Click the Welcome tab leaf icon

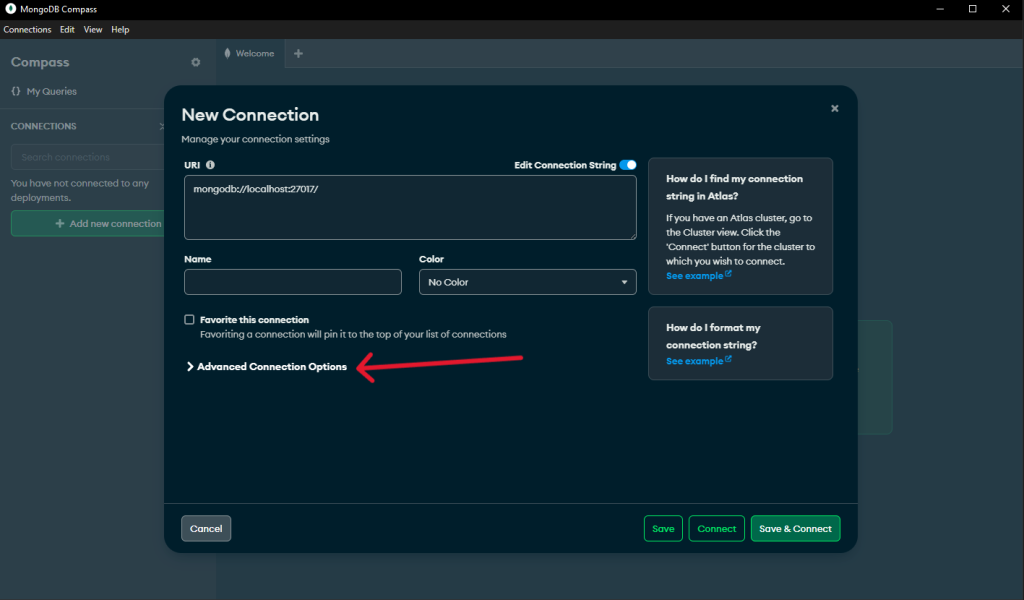tap(227, 54)
